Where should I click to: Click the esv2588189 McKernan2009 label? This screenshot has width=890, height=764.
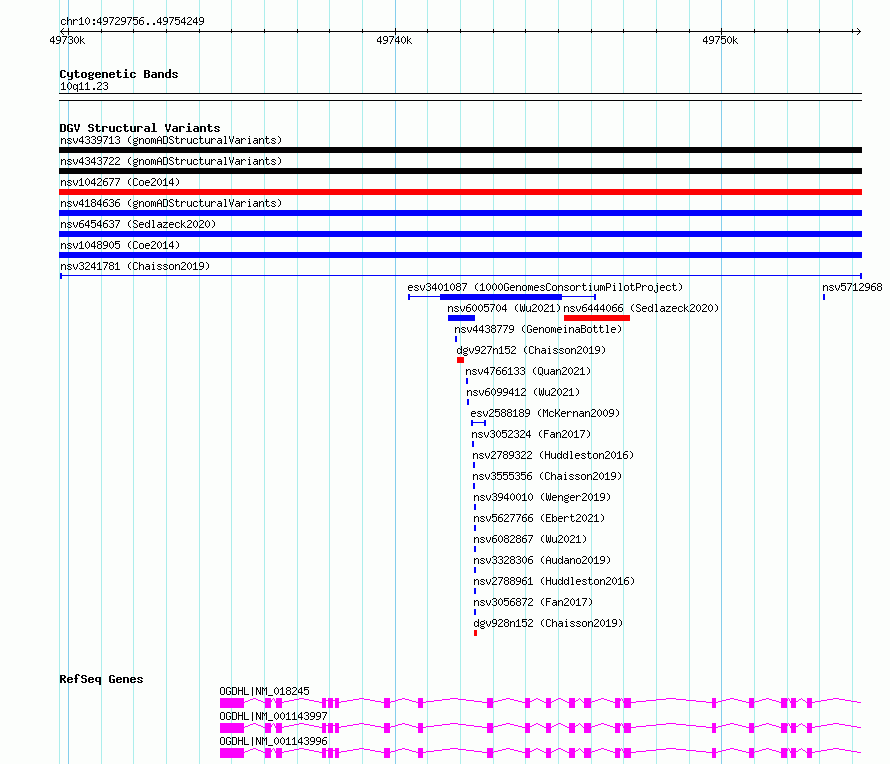(x=545, y=413)
